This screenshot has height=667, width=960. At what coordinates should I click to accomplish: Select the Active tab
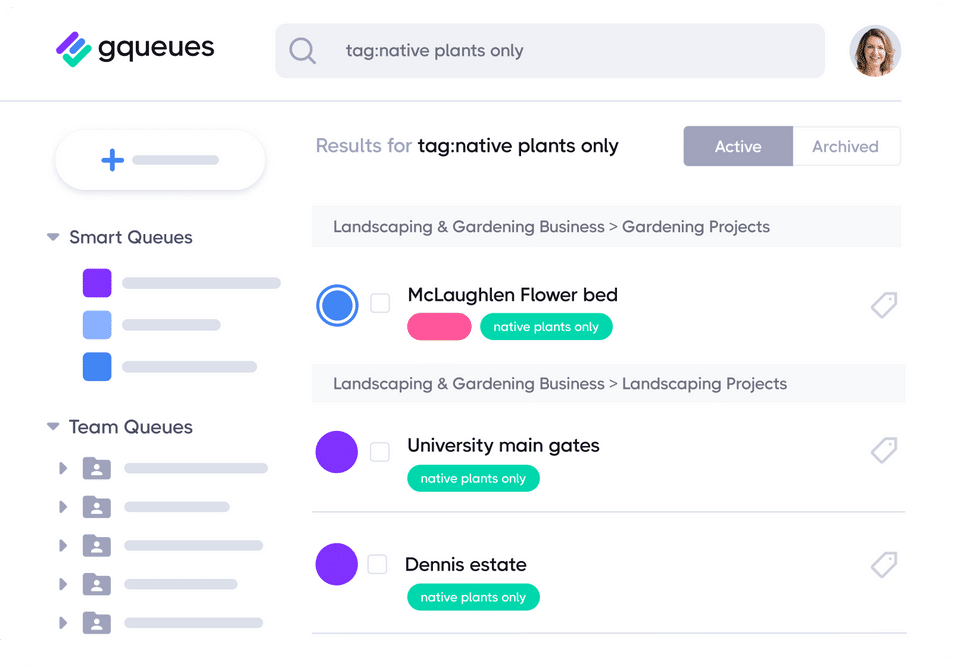738,146
